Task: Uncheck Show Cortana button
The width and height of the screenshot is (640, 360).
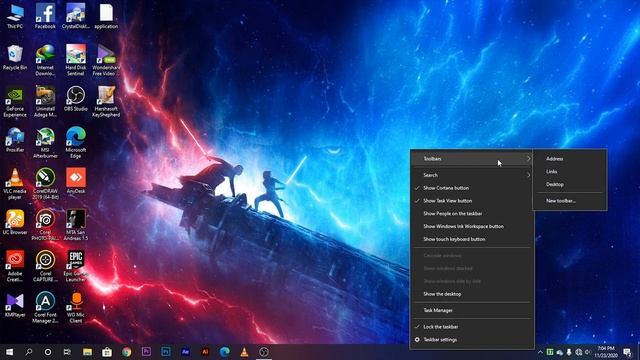Action: pyautogui.click(x=472, y=188)
